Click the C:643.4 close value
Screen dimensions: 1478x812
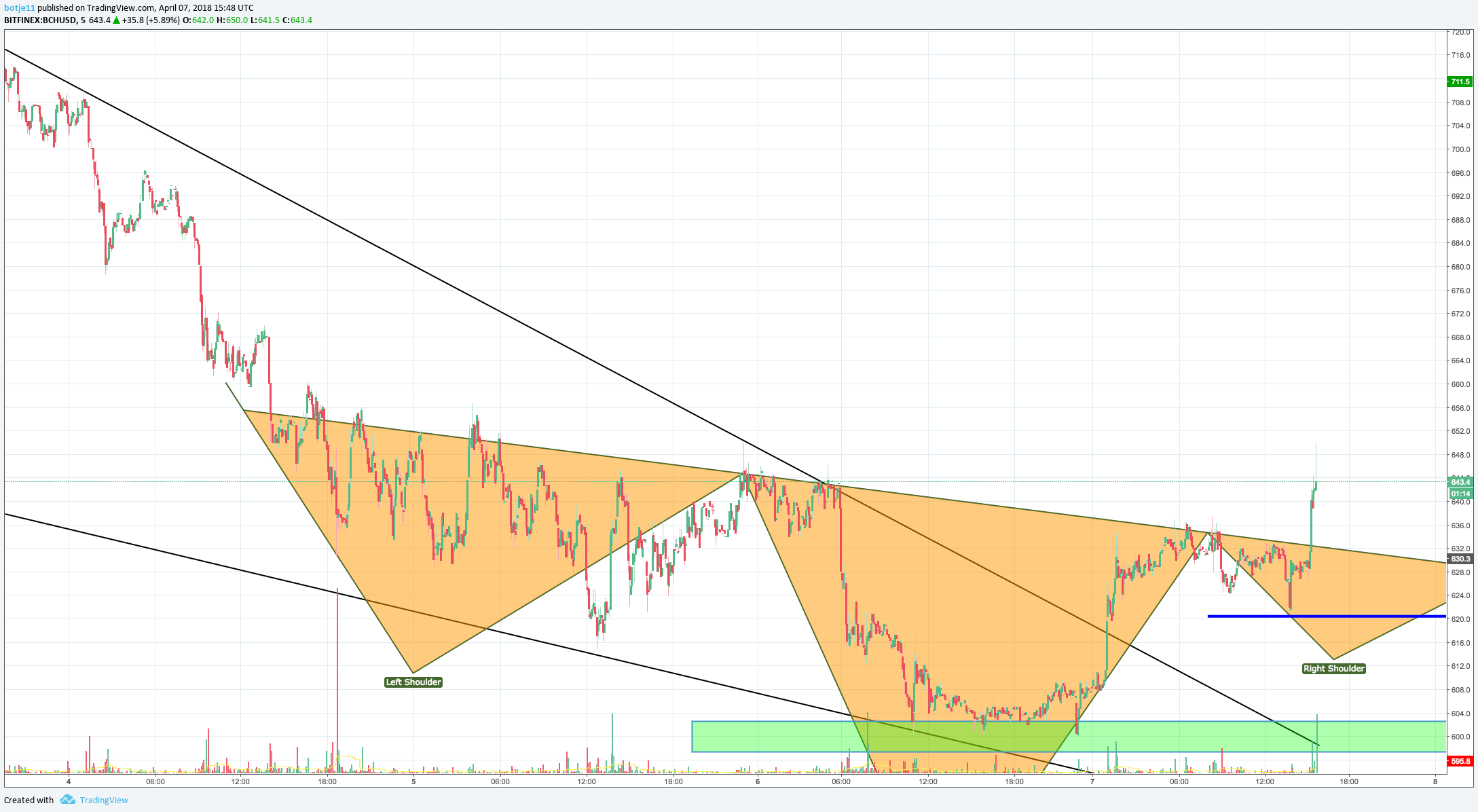297,20
